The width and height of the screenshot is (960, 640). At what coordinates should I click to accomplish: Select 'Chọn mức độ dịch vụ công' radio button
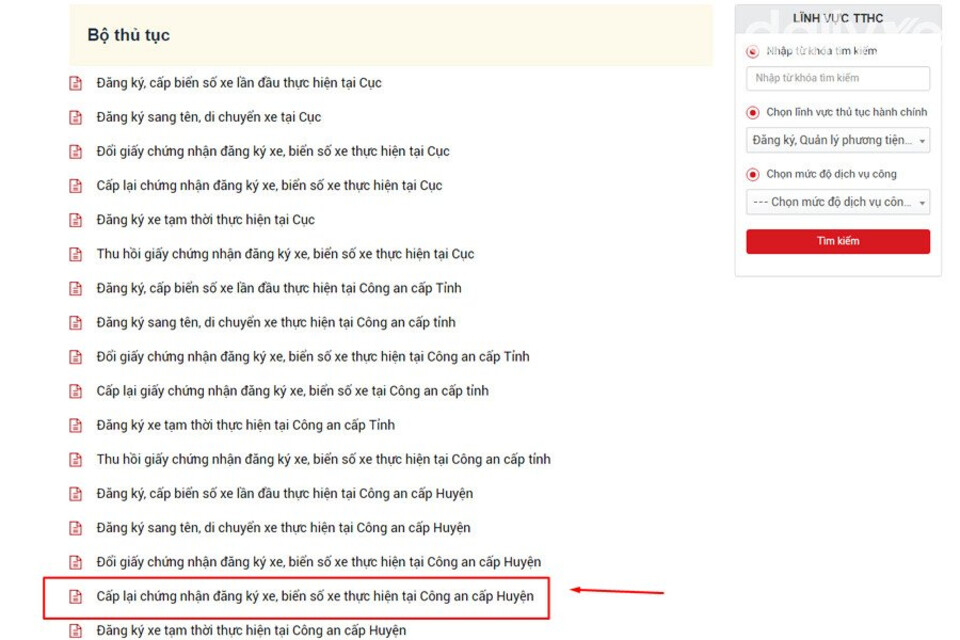pos(753,174)
